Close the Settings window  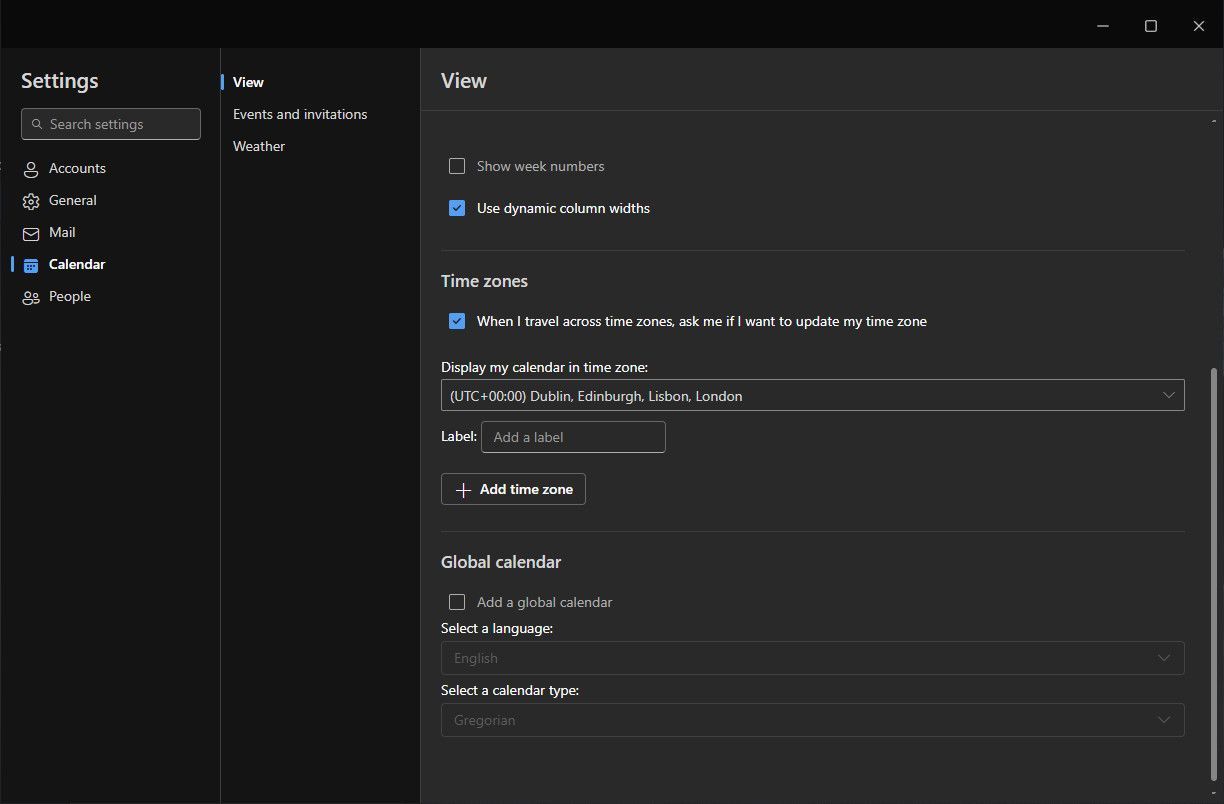1199,26
